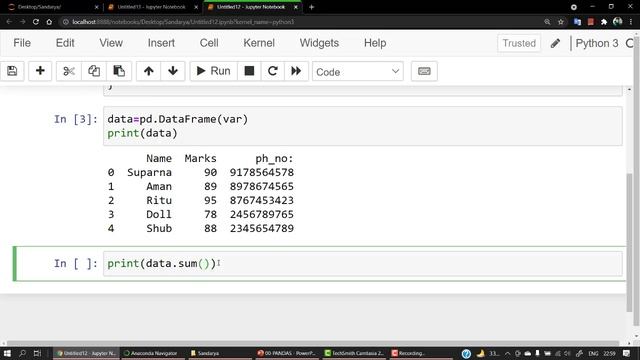Viewport: 640px width, 360px height.
Task: Switch to TechSmith Camtasia taskbar item
Action: tap(354, 353)
